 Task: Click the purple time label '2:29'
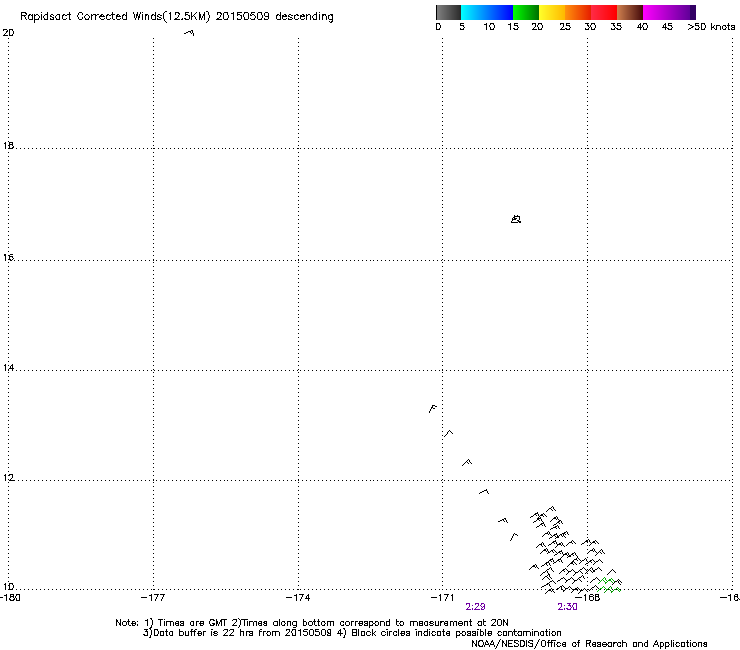[475, 607]
